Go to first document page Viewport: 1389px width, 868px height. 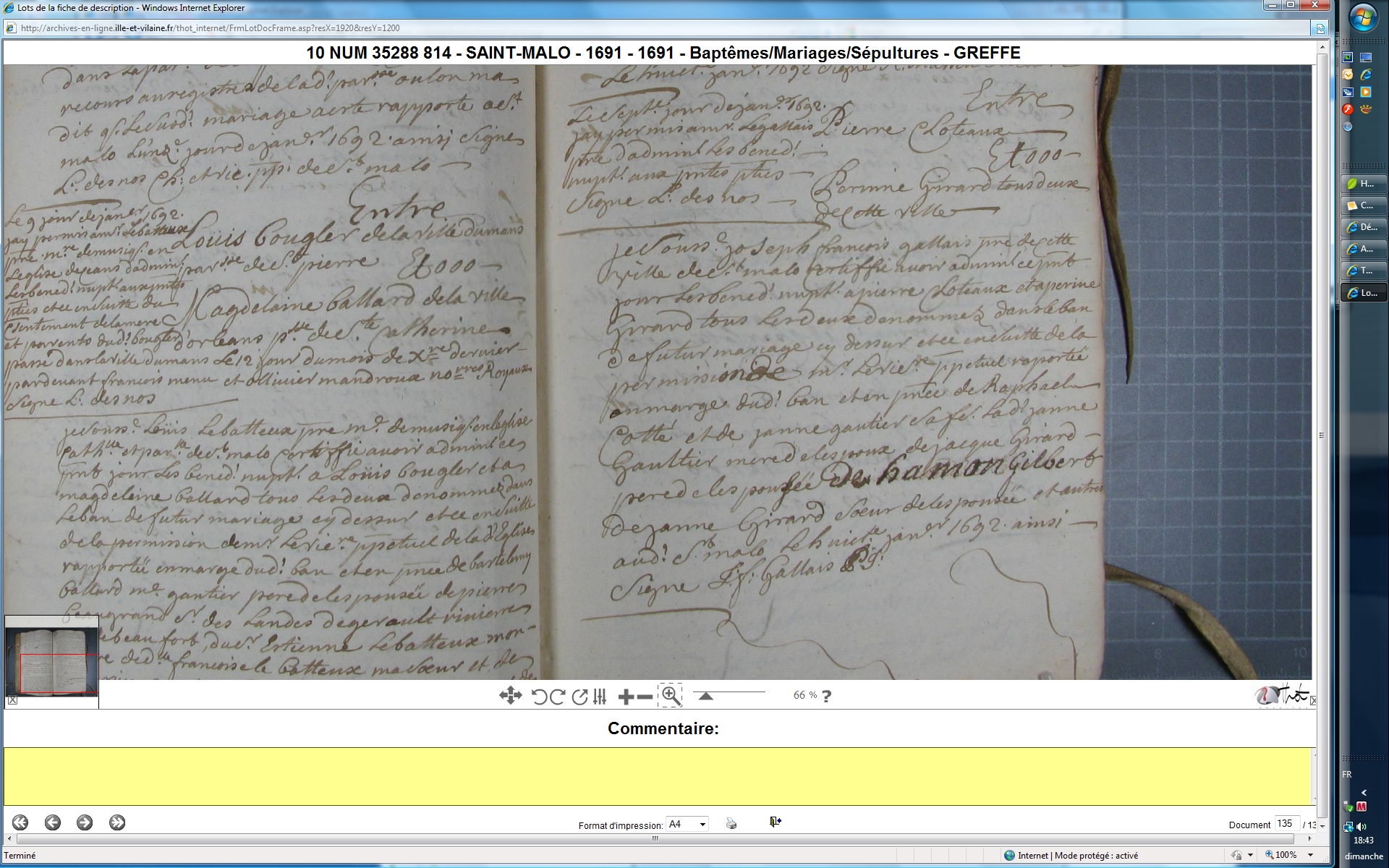(20, 822)
